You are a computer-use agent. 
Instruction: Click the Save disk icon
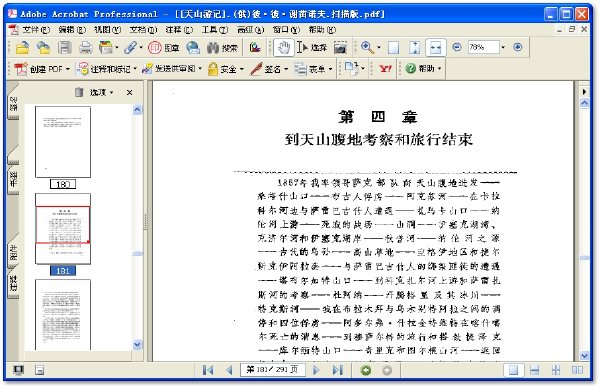click(64, 47)
